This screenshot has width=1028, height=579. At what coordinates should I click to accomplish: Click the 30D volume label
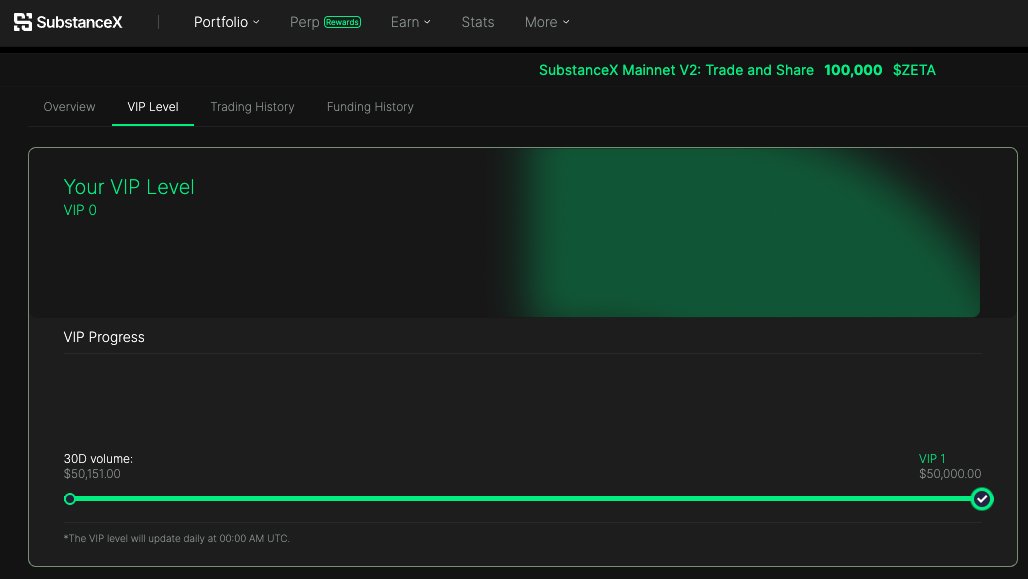click(x=98, y=459)
